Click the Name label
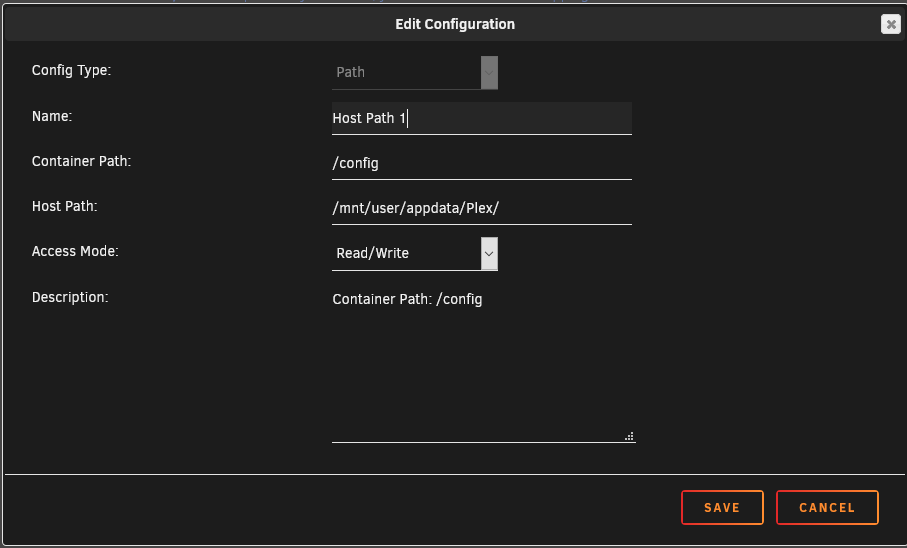 [52, 116]
